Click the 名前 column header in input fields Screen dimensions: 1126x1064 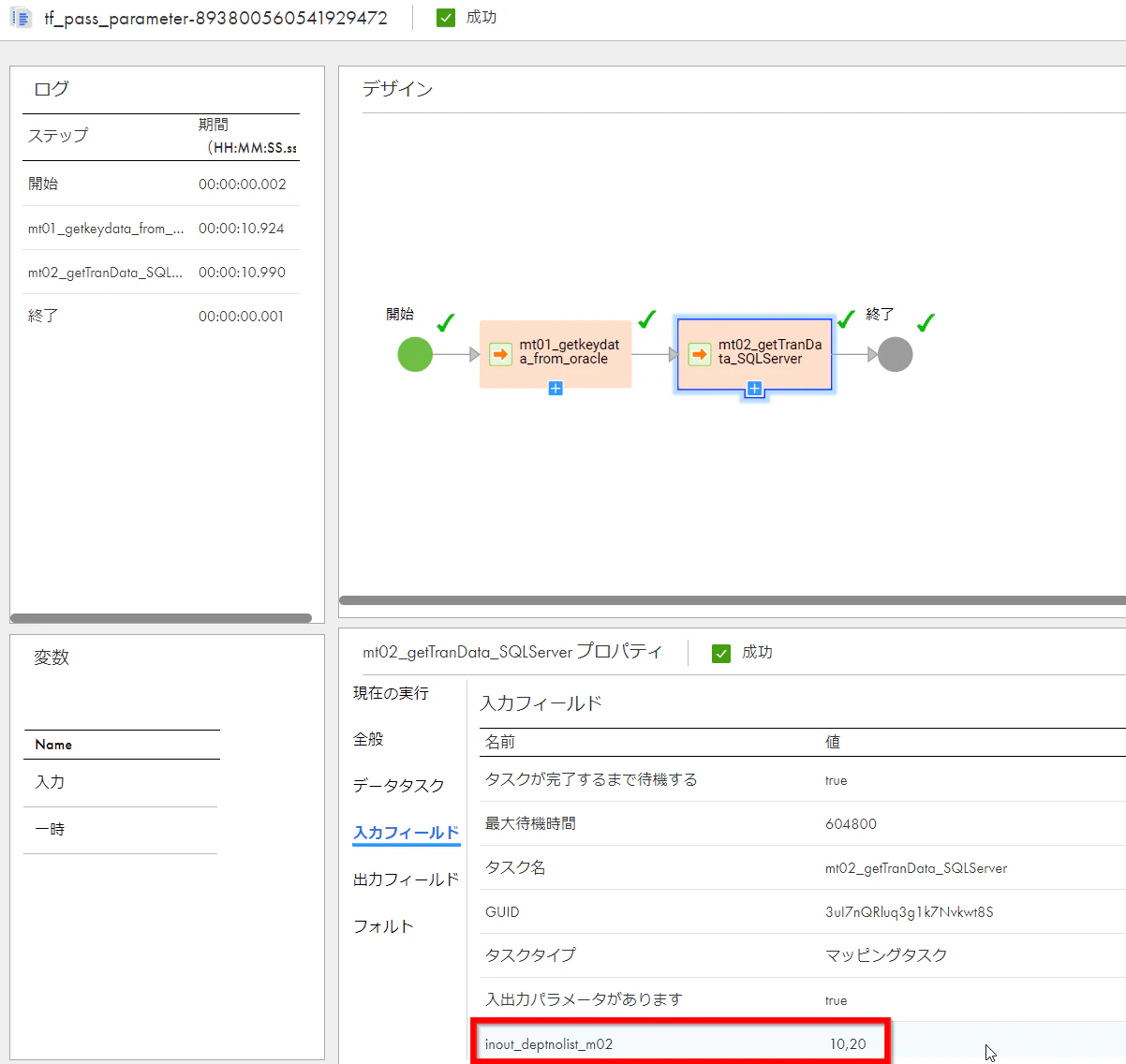pos(500,742)
